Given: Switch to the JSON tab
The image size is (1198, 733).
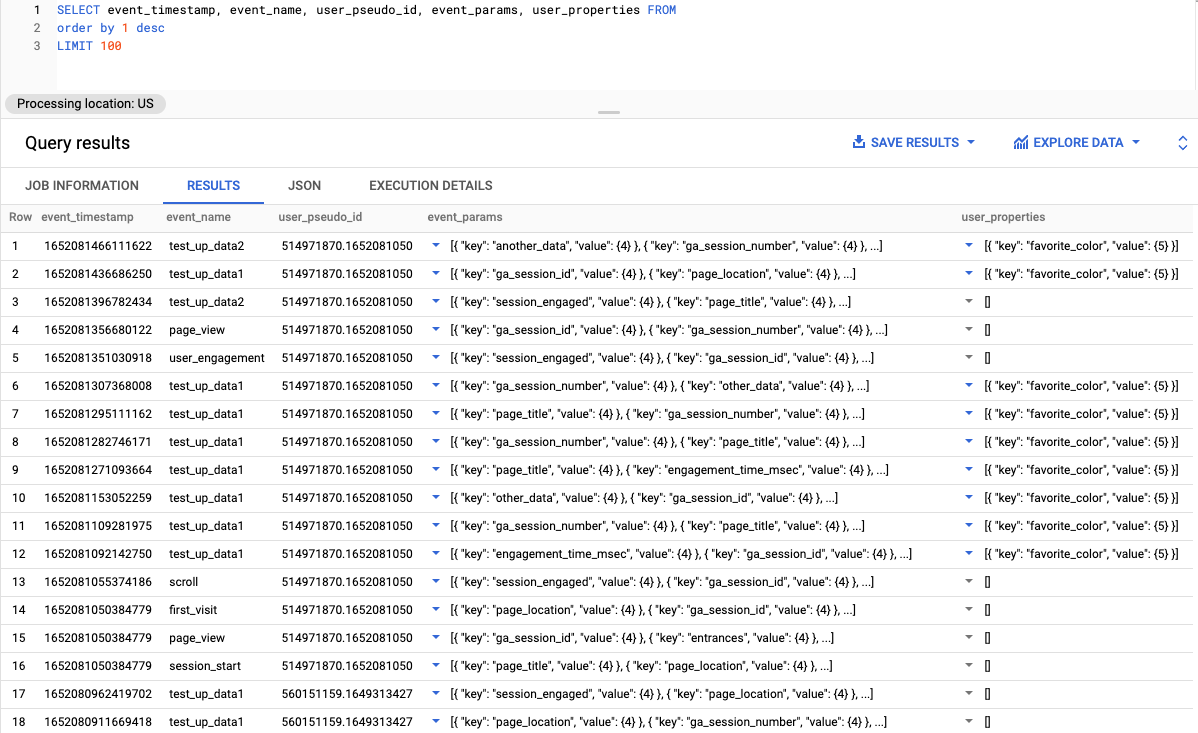Looking at the screenshot, I should pos(304,185).
